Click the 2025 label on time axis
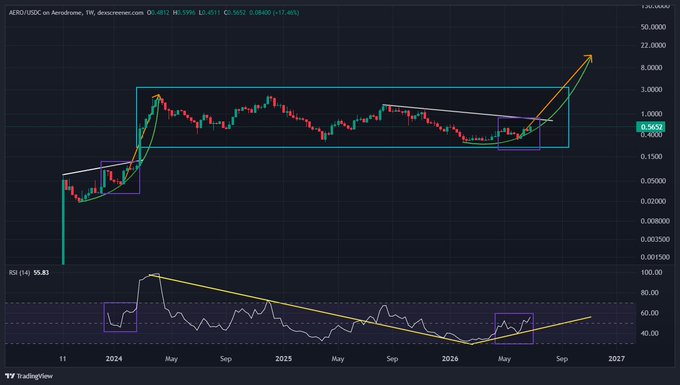 [284, 359]
